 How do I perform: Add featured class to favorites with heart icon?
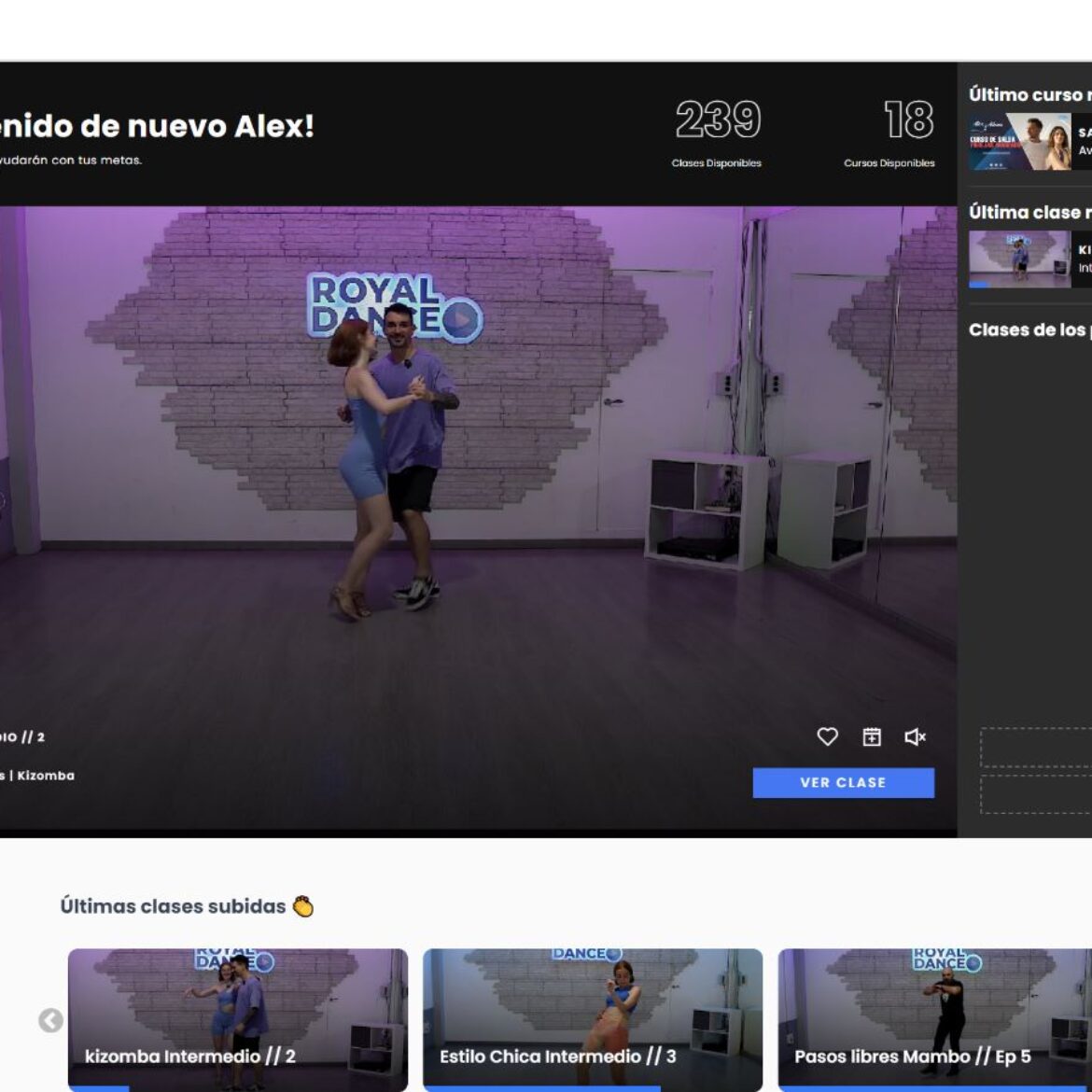(x=827, y=736)
